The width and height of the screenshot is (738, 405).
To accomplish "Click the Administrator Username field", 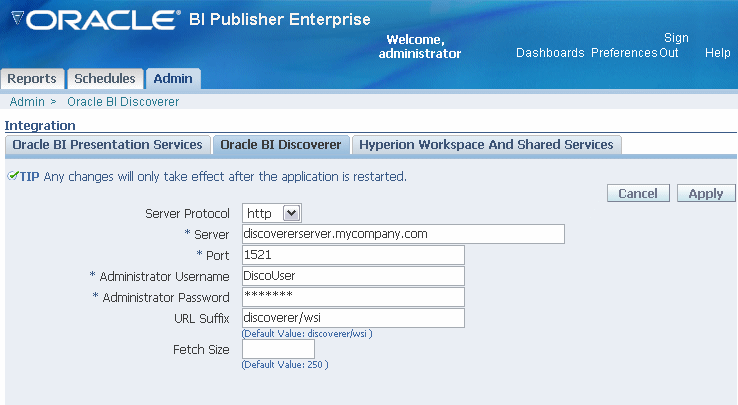I will [353, 276].
